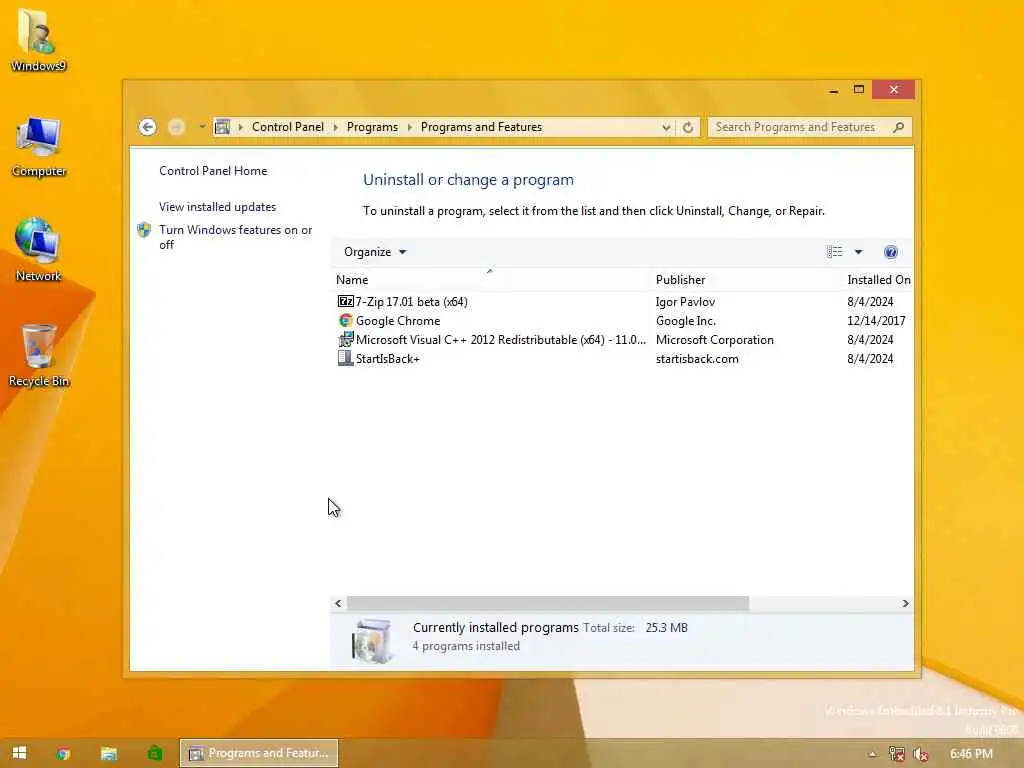Click the change view icon

click(x=835, y=252)
